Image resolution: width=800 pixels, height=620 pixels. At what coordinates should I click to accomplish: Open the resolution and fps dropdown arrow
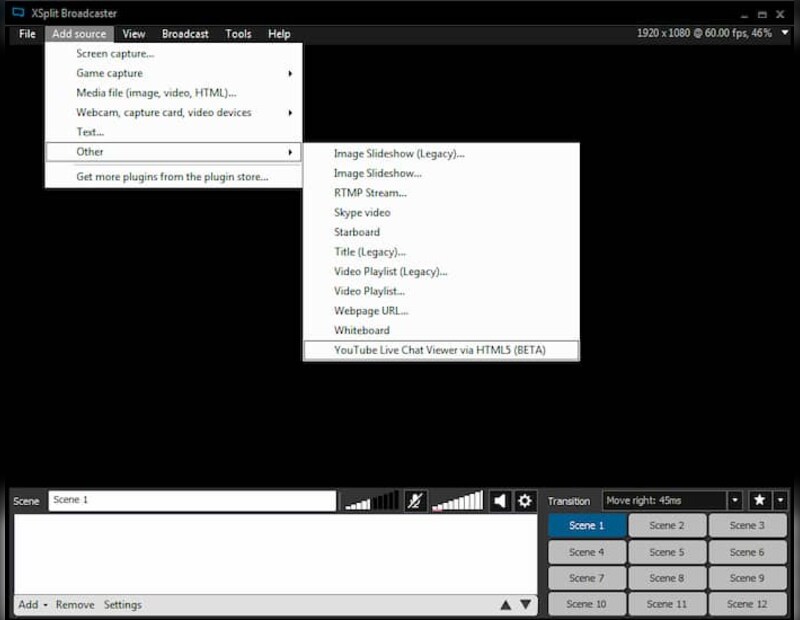[785, 33]
